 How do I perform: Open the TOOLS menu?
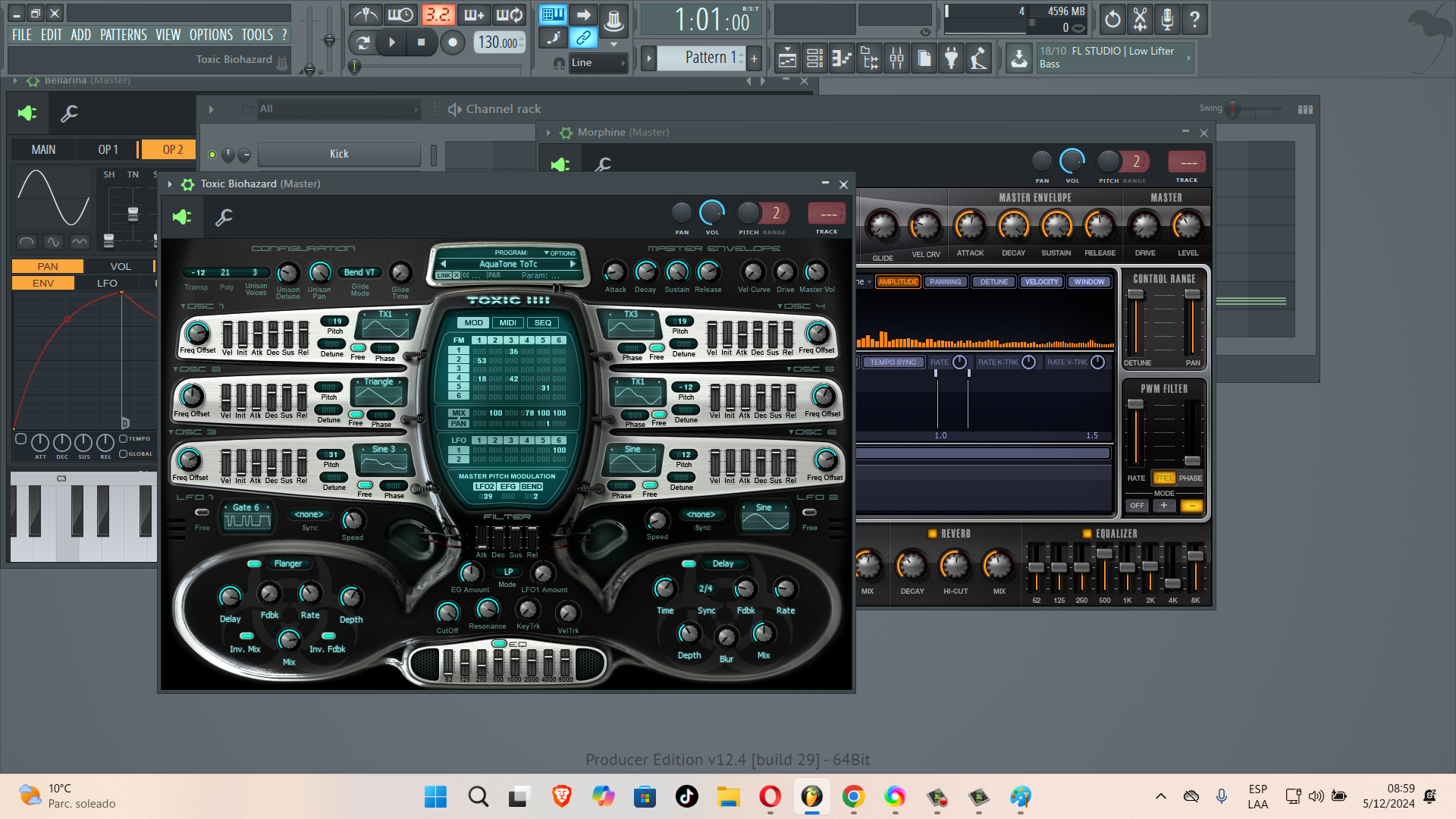click(257, 35)
